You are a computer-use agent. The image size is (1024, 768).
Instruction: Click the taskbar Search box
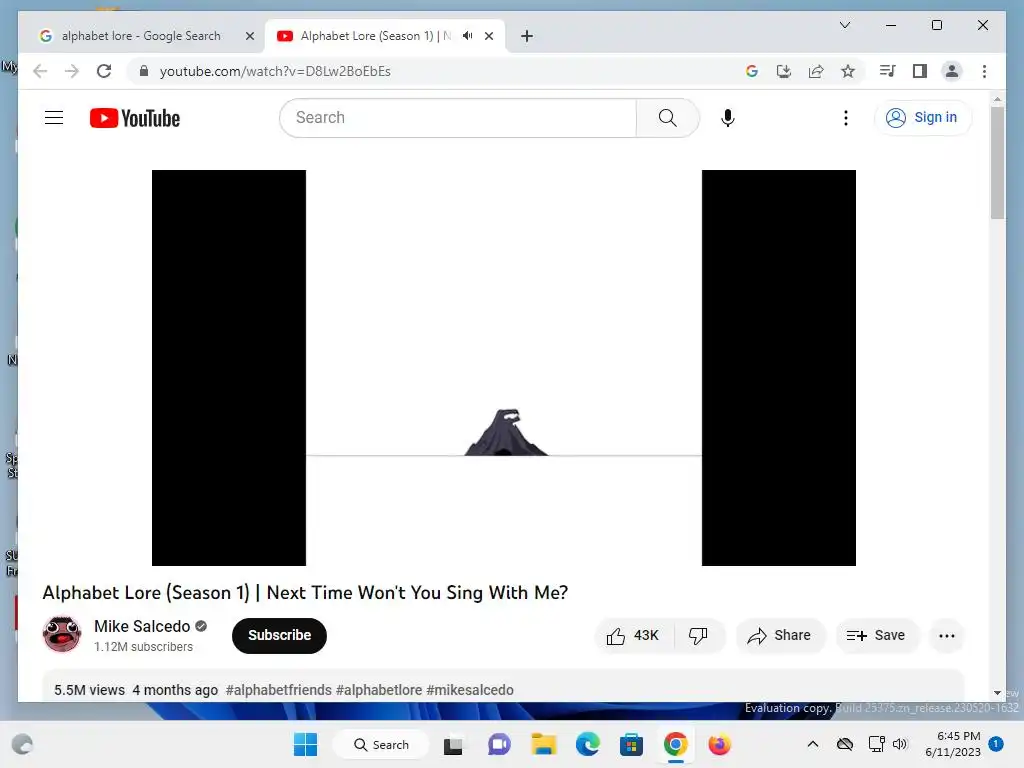click(381, 744)
